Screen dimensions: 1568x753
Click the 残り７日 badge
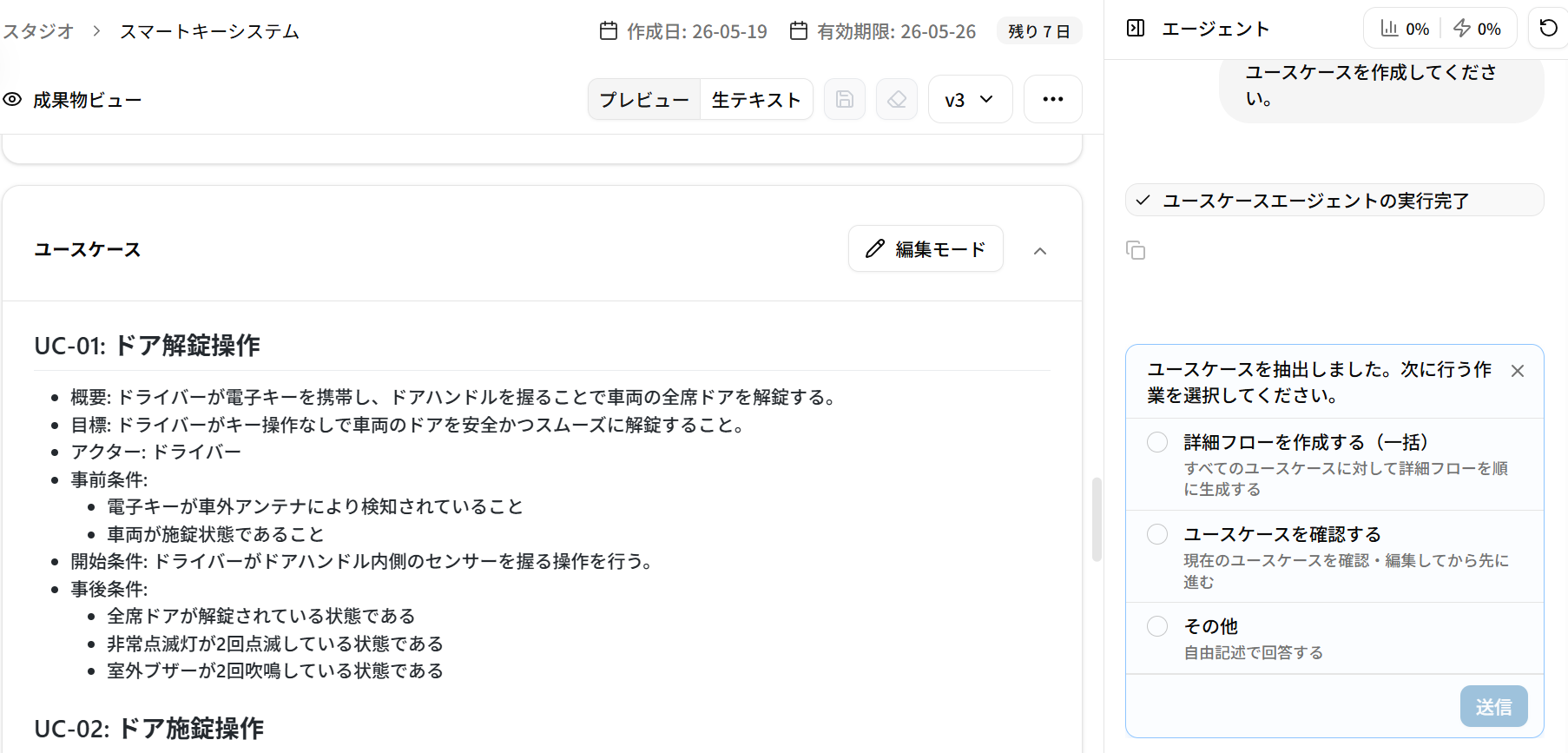1039,31
